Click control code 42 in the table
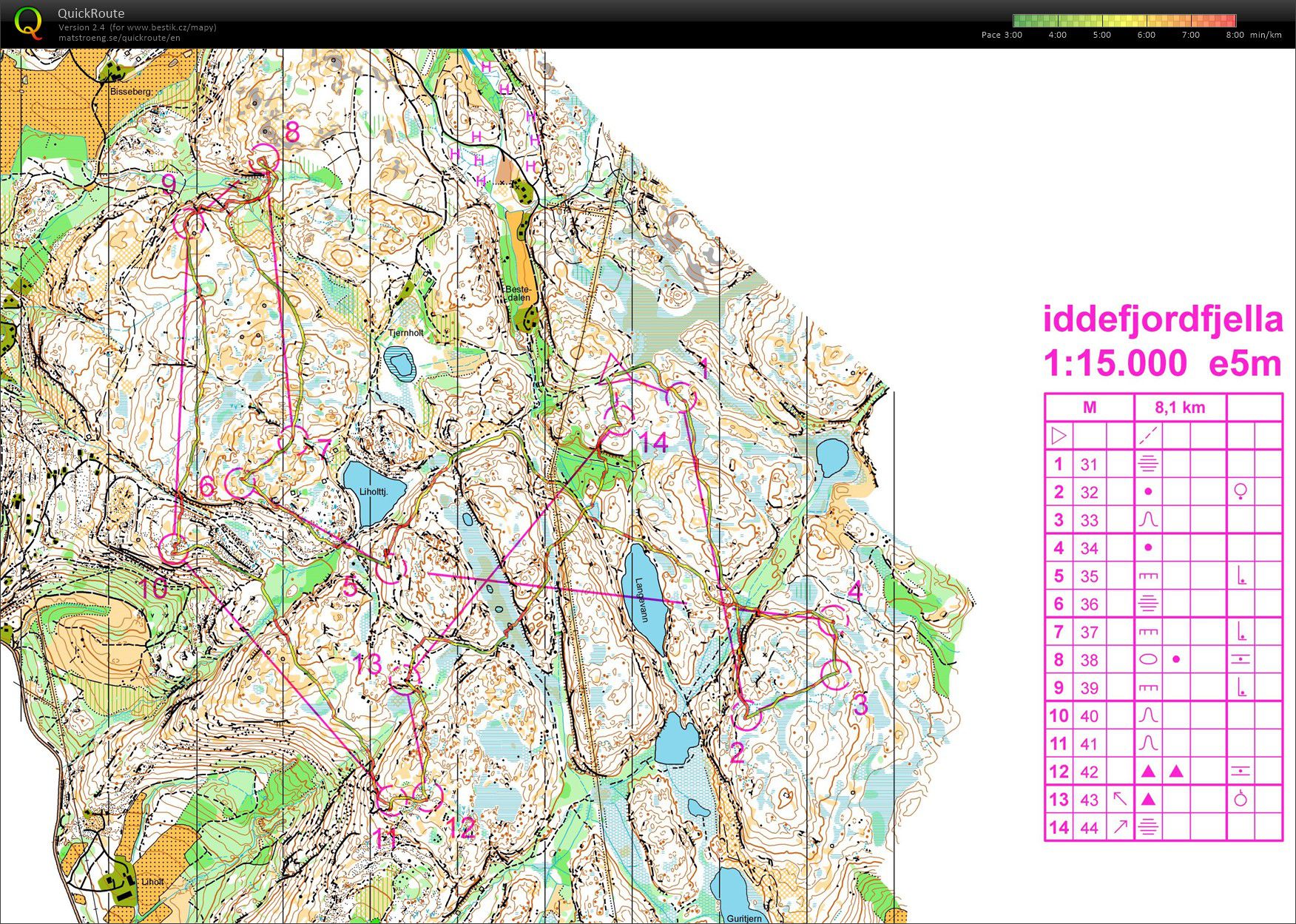This screenshot has width=1296, height=924. (x=1089, y=772)
